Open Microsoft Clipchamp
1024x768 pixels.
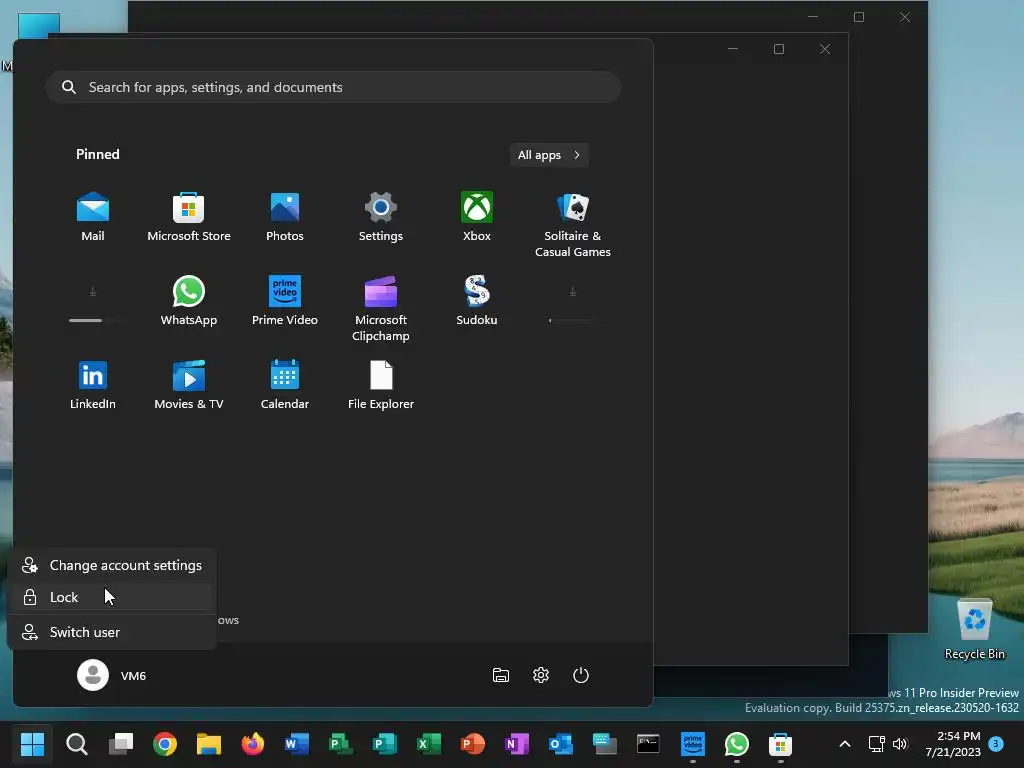(x=381, y=309)
